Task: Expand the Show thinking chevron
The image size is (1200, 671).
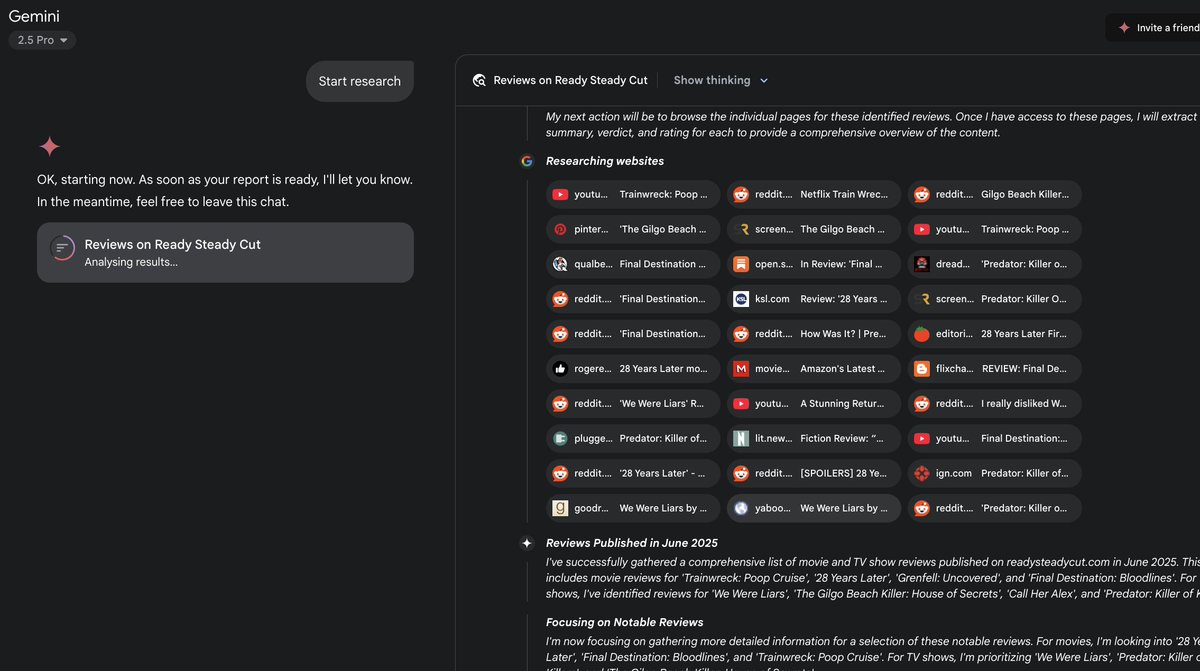Action: 764,81
